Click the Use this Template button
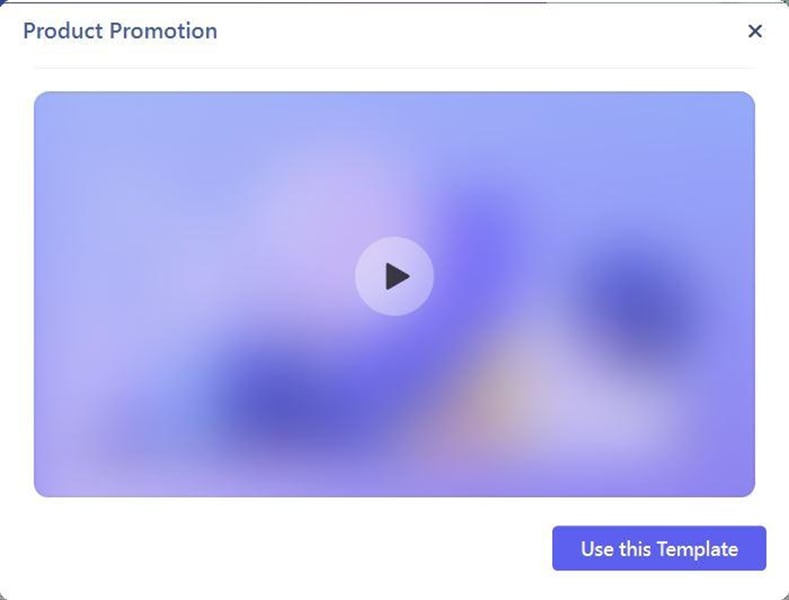The height and width of the screenshot is (600, 789). coord(659,548)
